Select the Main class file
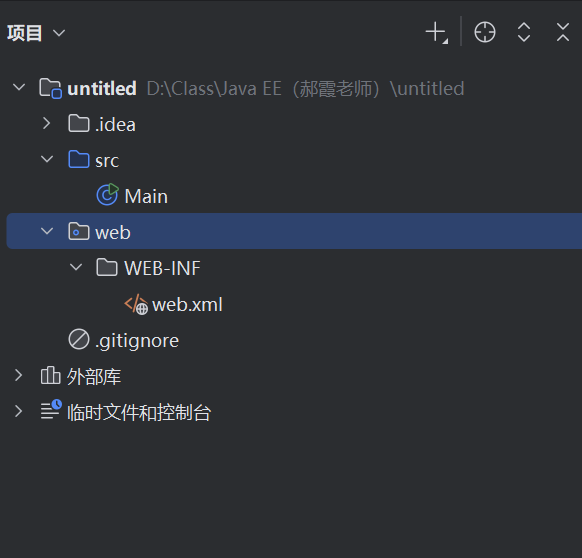Image resolution: width=582 pixels, height=558 pixels. [x=146, y=196]
